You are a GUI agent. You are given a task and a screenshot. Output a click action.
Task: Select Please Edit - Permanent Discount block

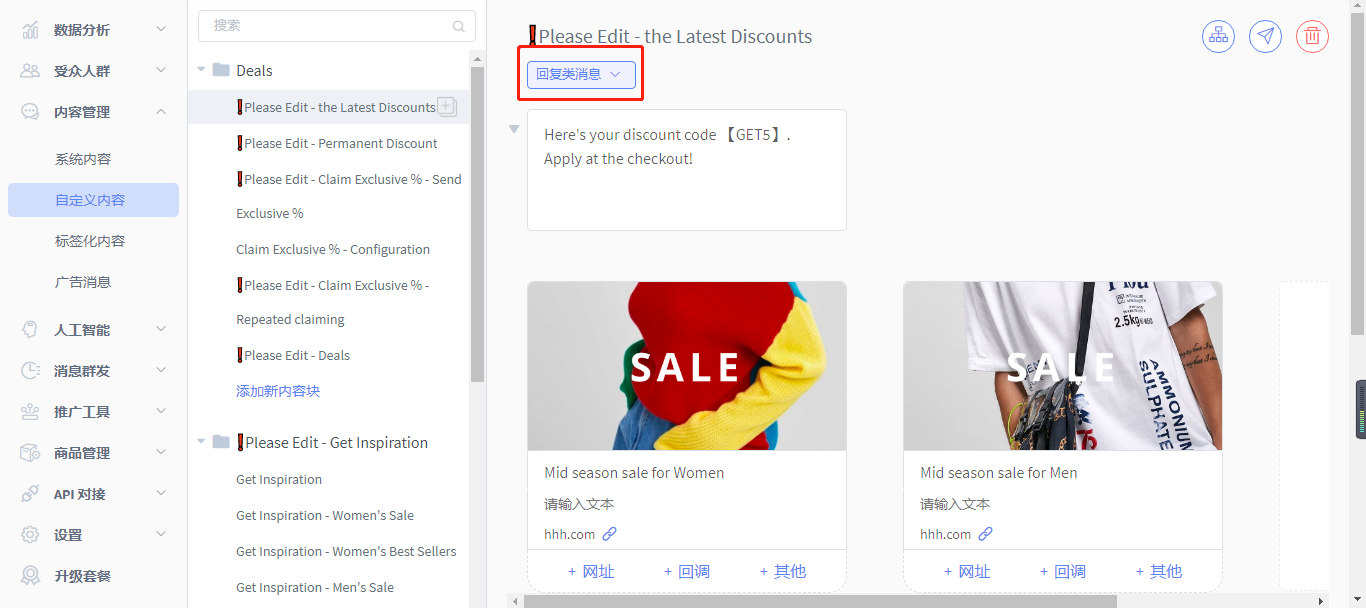pos(337,143)
